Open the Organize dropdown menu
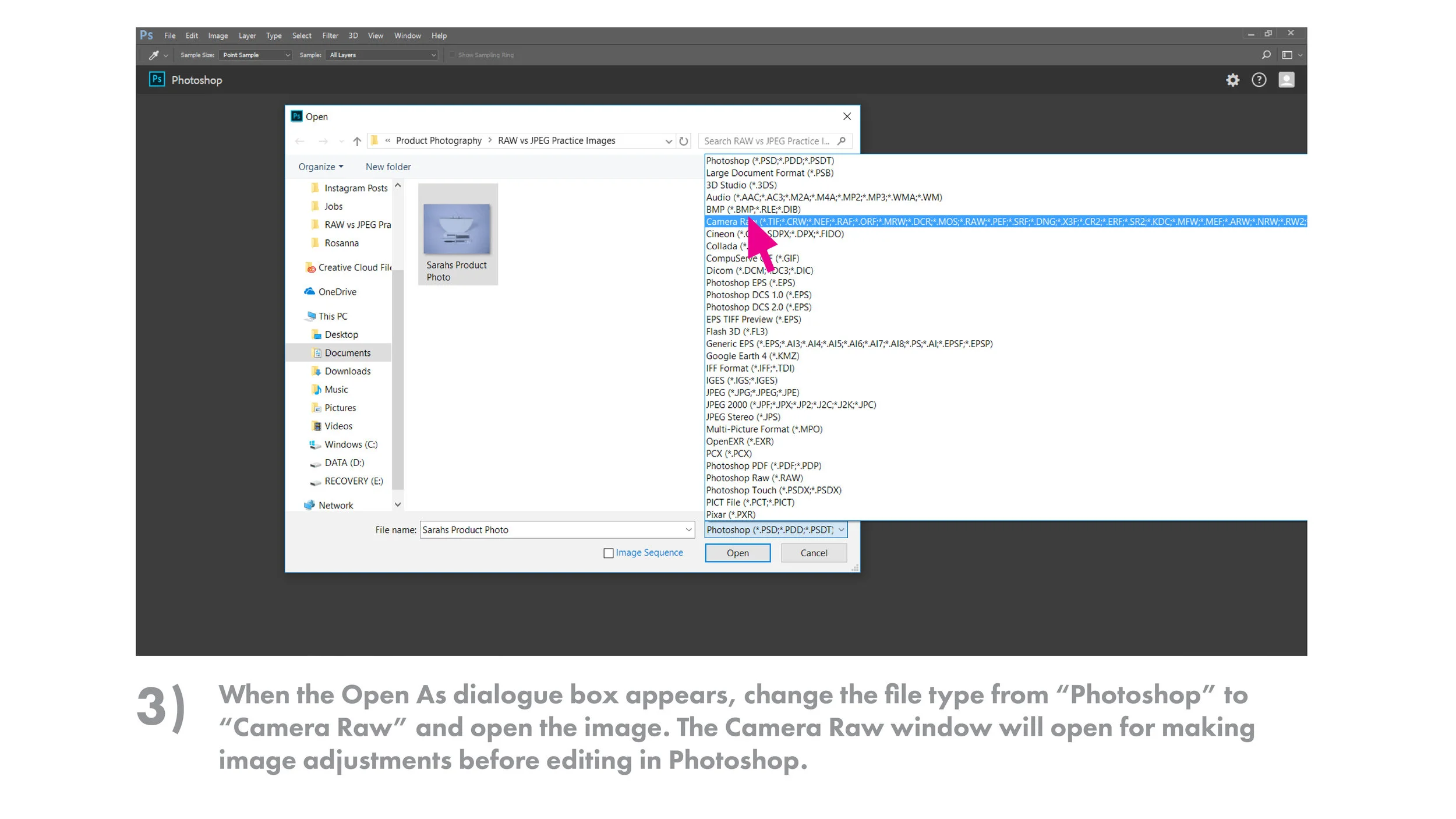The height and width of the screenshot is (819, 1456). [321, 167]
